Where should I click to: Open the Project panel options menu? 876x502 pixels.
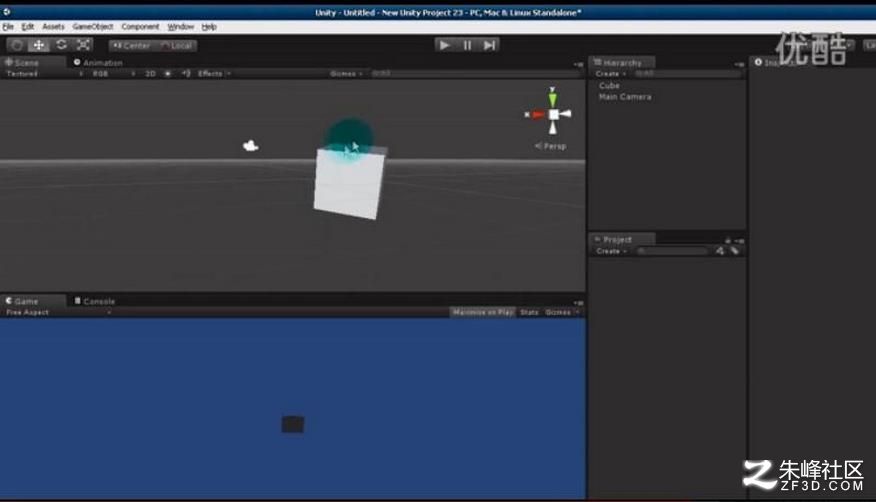[739, 241]
